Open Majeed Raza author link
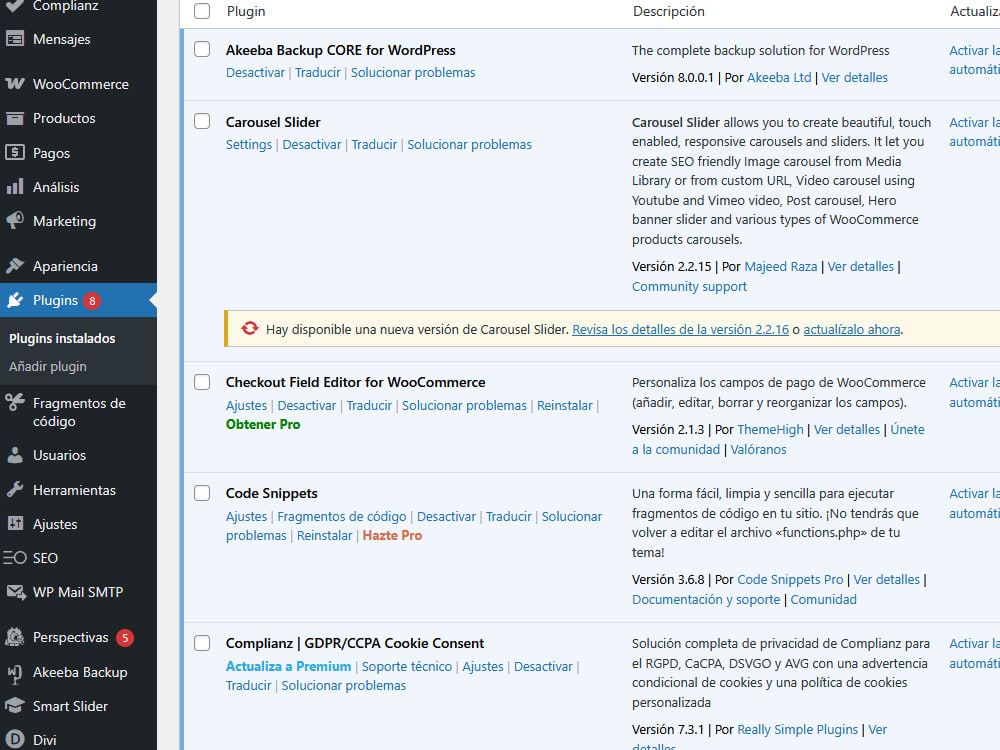1000x750 pixels. click(x=781, y=267)
